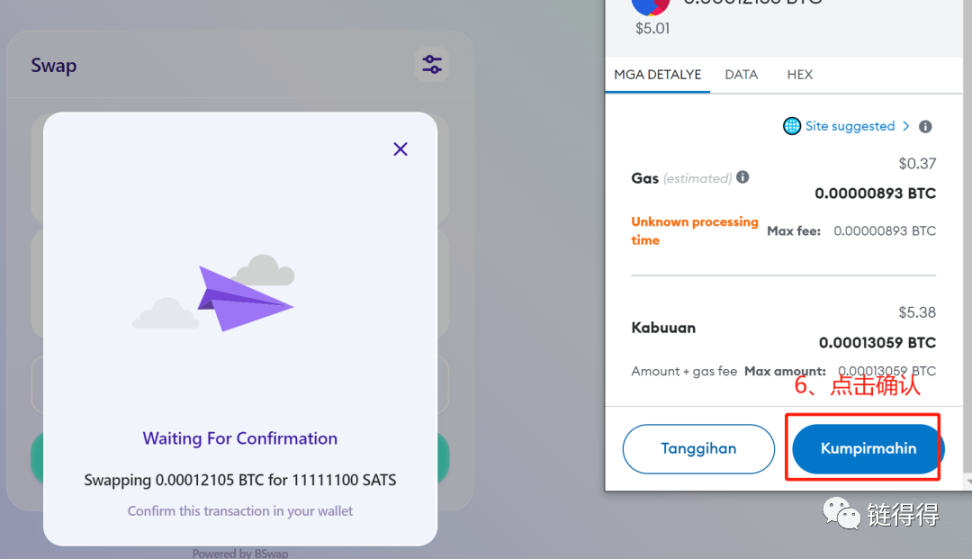Click the Tanggihan reject button

coord(699,449)
